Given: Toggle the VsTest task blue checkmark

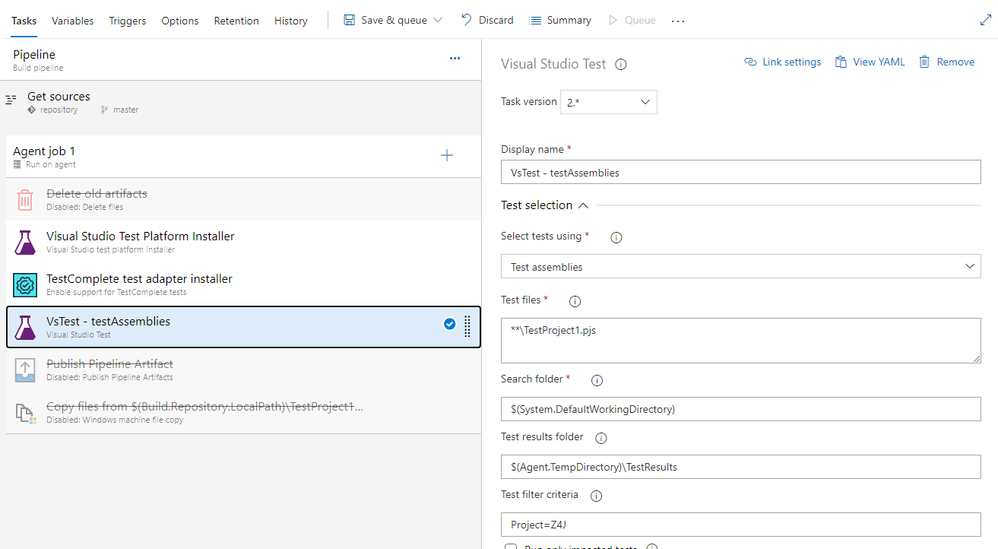Looking at the screenshot, I should [449, 324].
